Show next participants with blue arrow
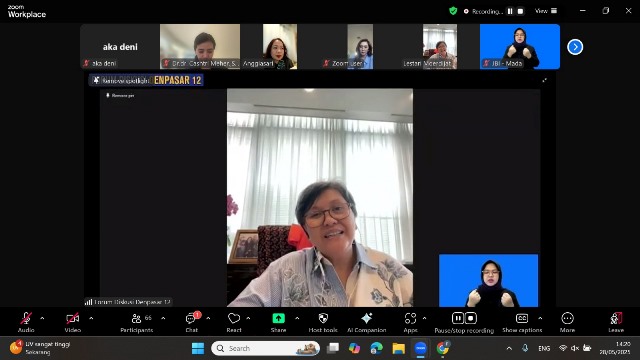Viewport: 640px width, 360px height. coord(575,47)
